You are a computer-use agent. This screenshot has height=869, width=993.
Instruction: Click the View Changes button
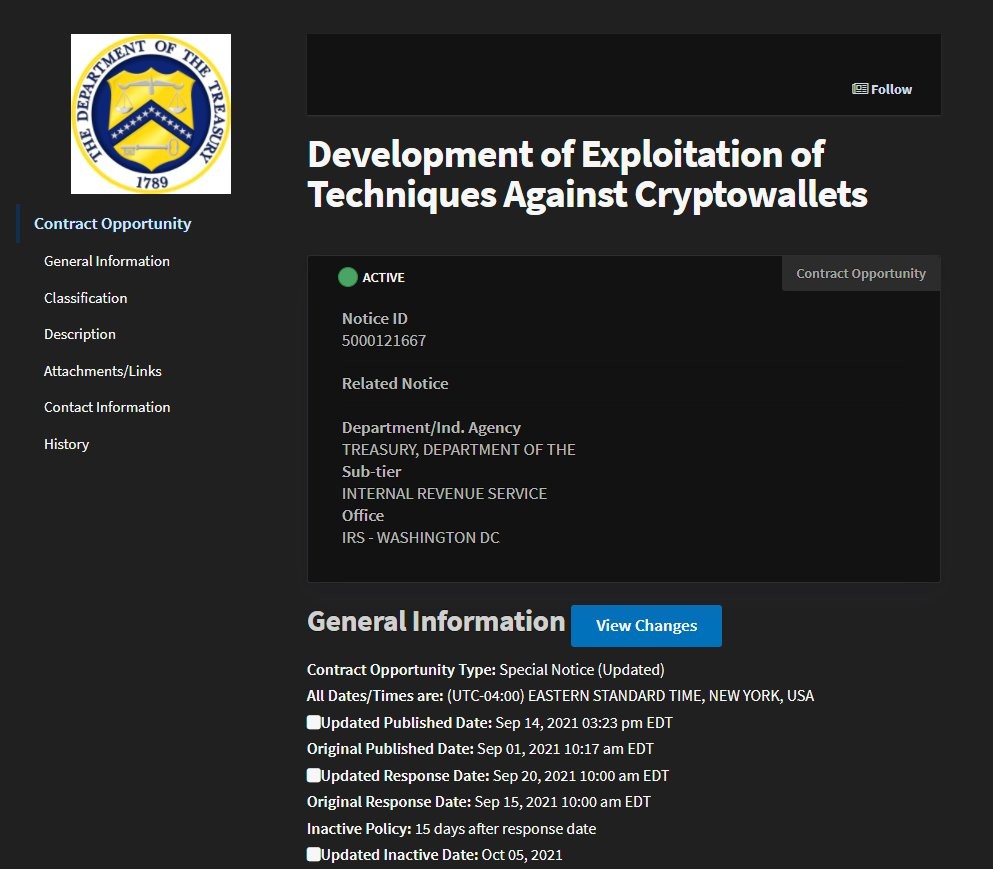(x=646, y=626)
